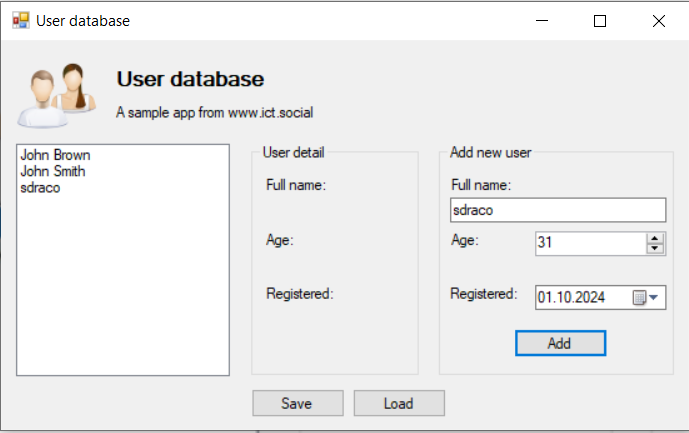Screen dimensions: 689x433
Task: Click the app icon in the title bar
Action: (20, 20)
